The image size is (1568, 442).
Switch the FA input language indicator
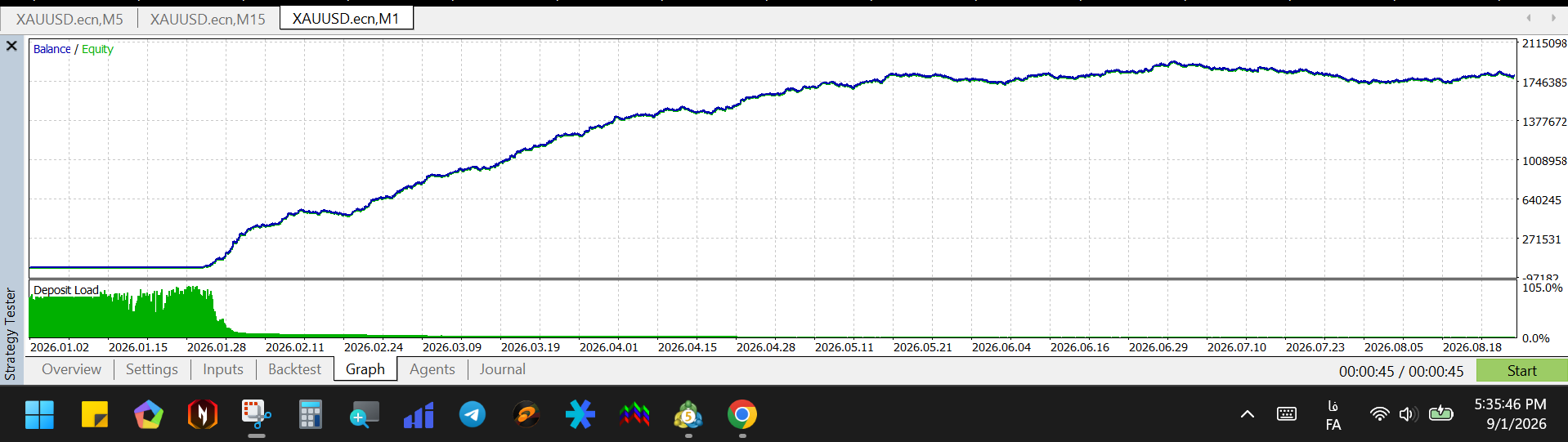(1333, 415)
